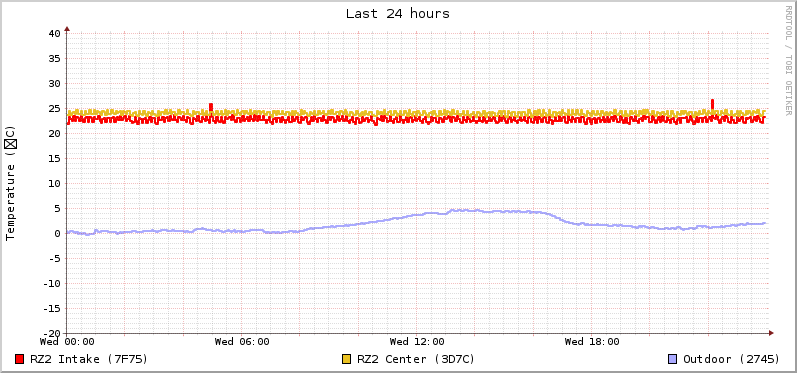
Task: Click the Wed 18:00 time axis label
Action: (x=592, y=342)
